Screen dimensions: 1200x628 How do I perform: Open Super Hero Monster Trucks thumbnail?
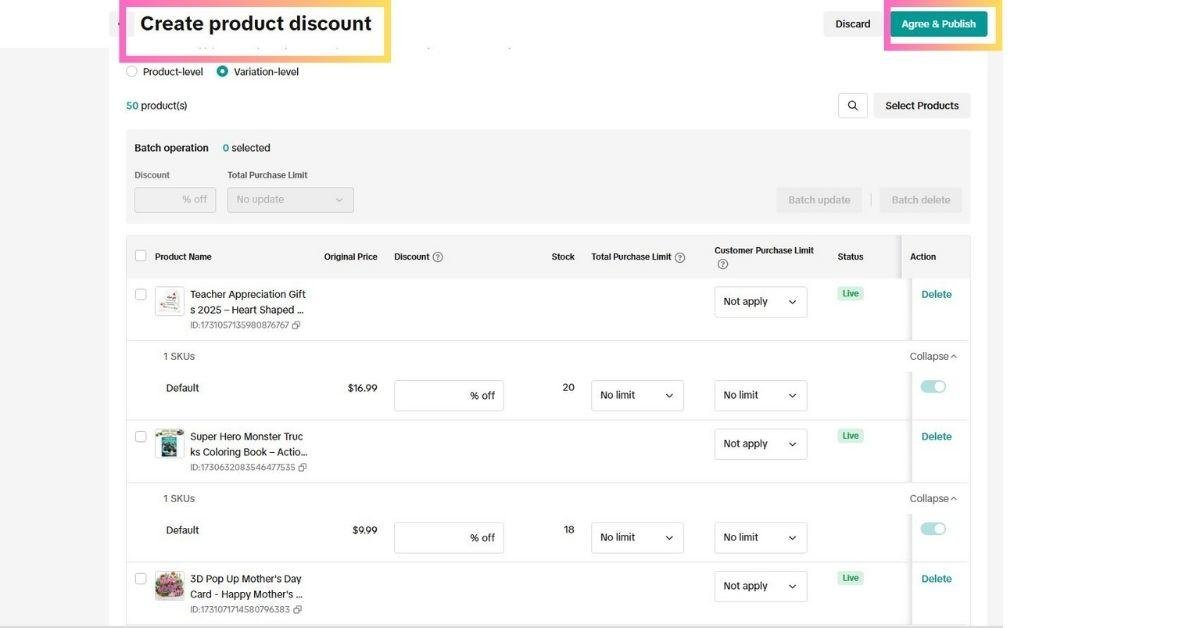[x=170, y=443]
